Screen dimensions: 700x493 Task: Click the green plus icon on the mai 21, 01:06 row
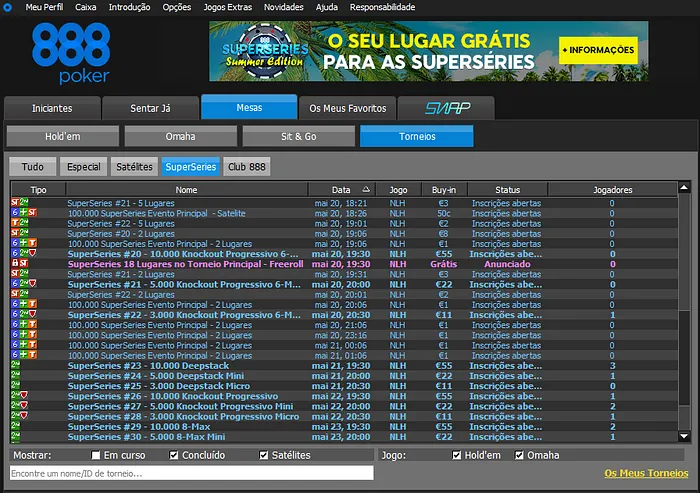tap(24, 355)
